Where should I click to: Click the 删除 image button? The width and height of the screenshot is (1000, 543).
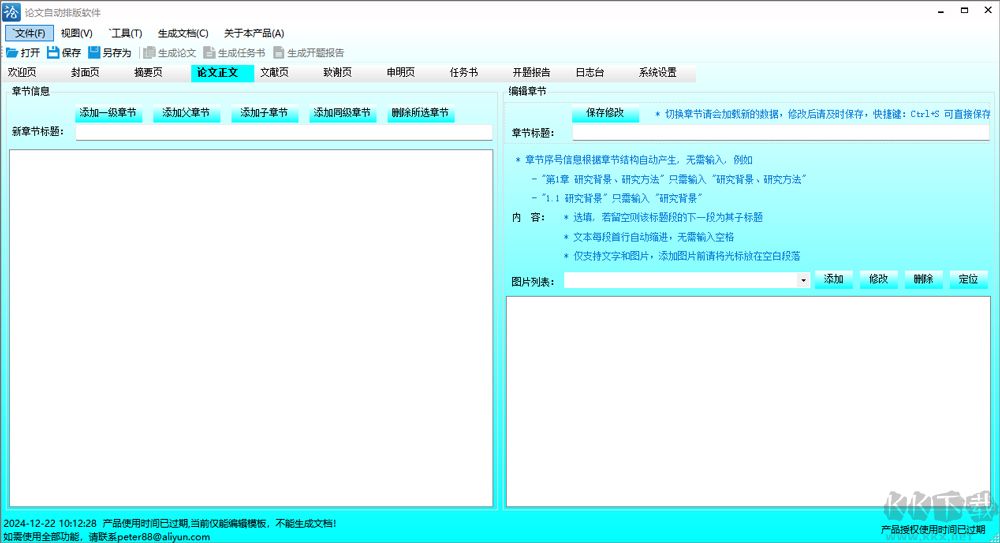pyautogui.click(x=923, y=279)
